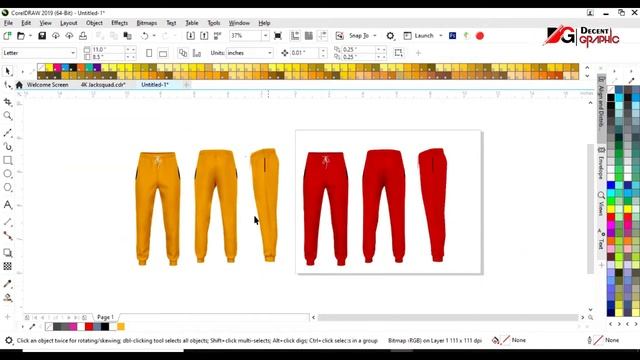
Task: Add a new document tab with plus
Action: point(187,85)
